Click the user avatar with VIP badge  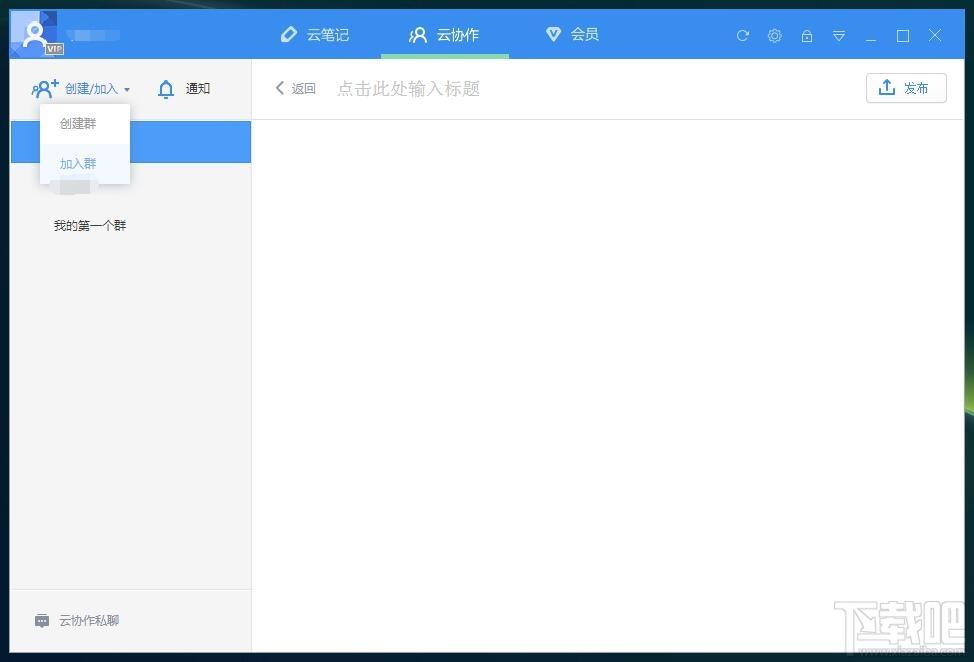36,34
